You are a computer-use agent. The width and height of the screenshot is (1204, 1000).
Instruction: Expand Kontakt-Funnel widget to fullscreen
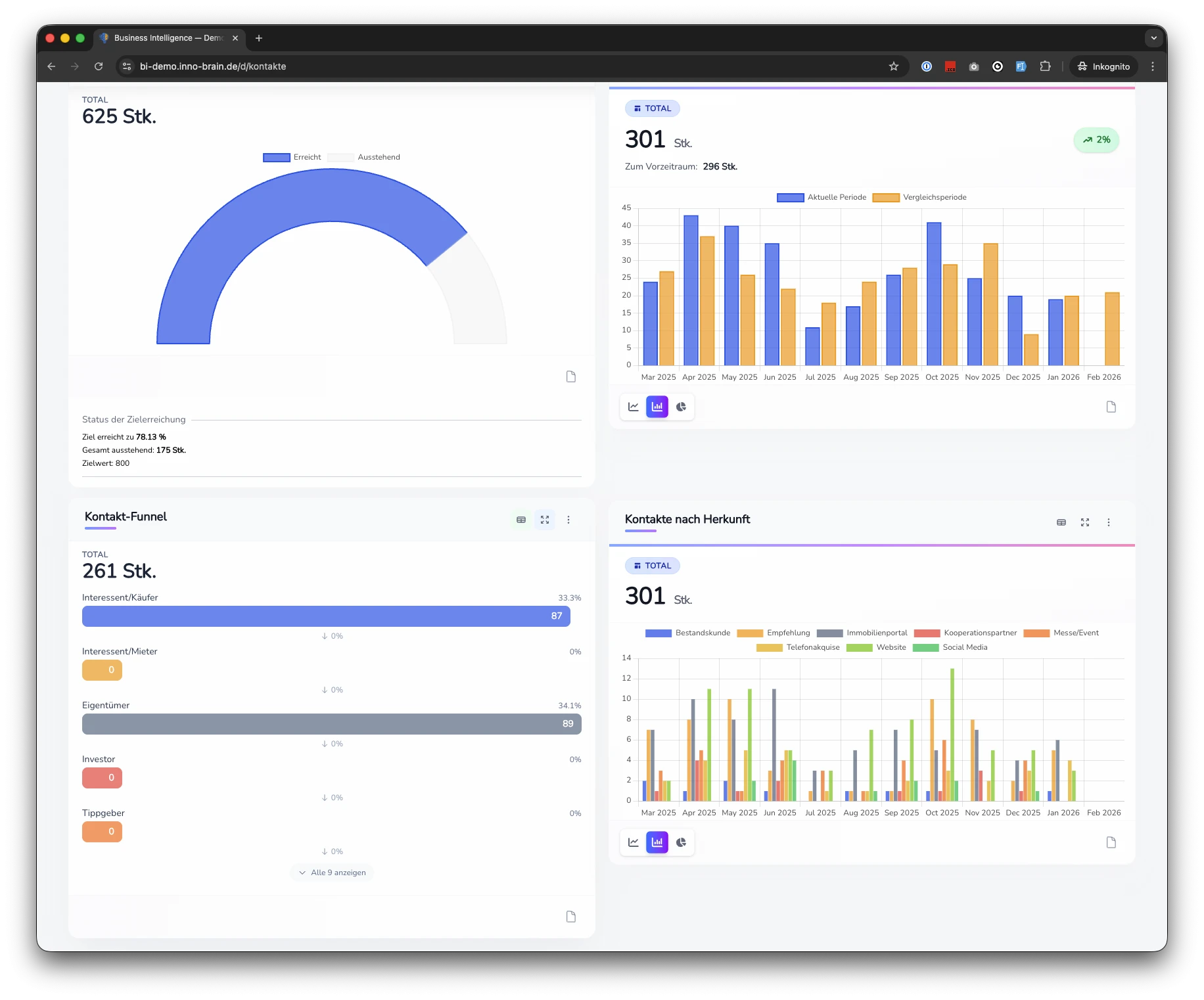(545, 520)
